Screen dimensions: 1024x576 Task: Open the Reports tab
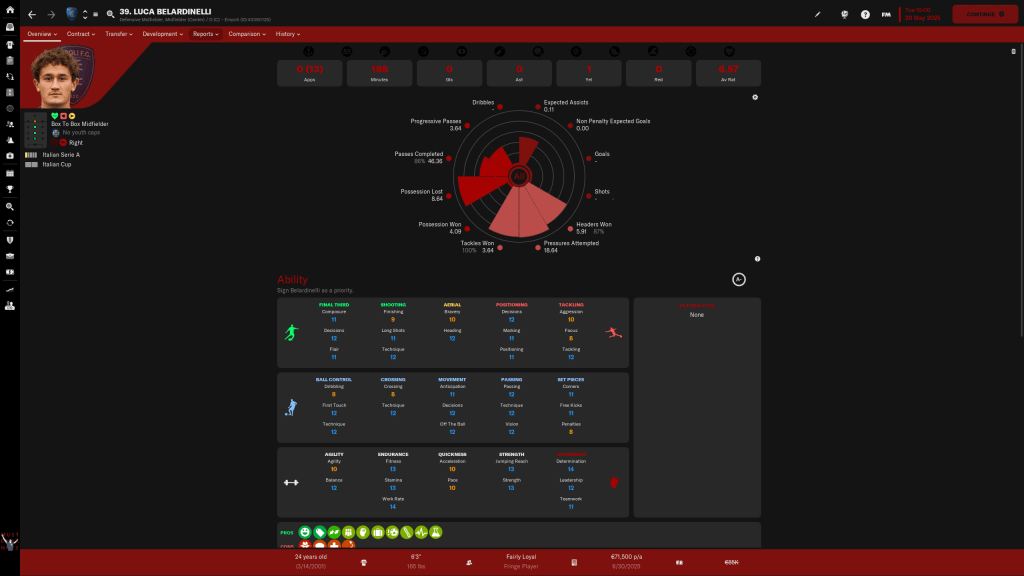coord(206,34)
